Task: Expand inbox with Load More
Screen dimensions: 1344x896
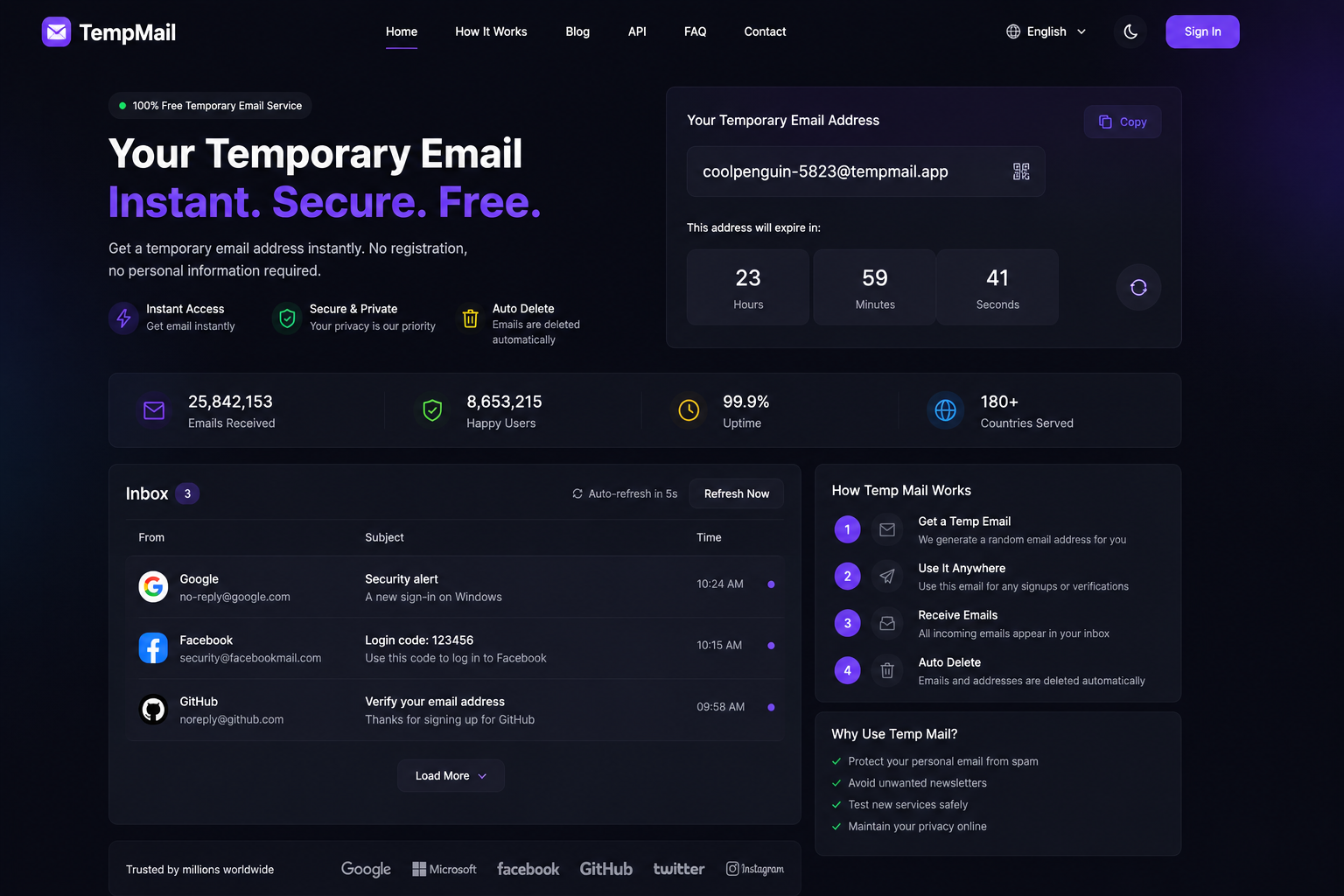Action: pyautogui.click(x=451, y=775)
